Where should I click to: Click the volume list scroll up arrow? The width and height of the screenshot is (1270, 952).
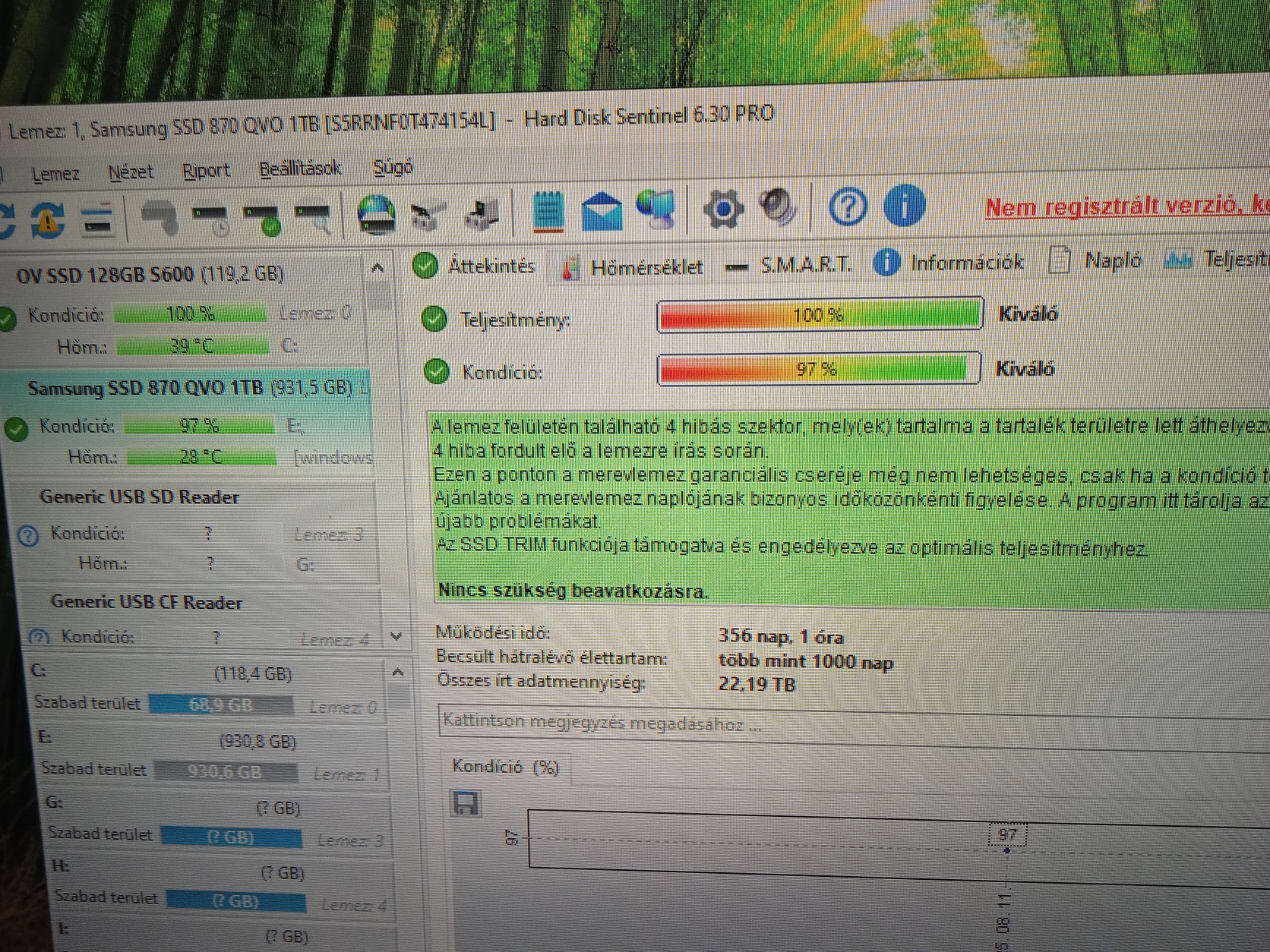397,672
